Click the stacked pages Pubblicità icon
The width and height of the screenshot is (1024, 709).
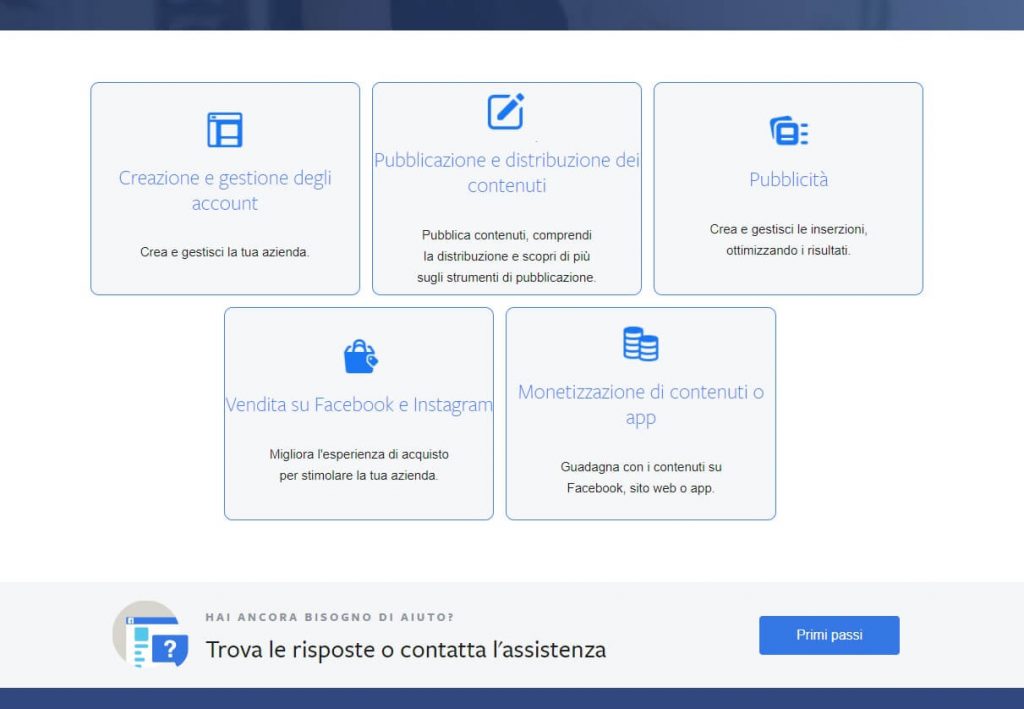coord(787,131)
